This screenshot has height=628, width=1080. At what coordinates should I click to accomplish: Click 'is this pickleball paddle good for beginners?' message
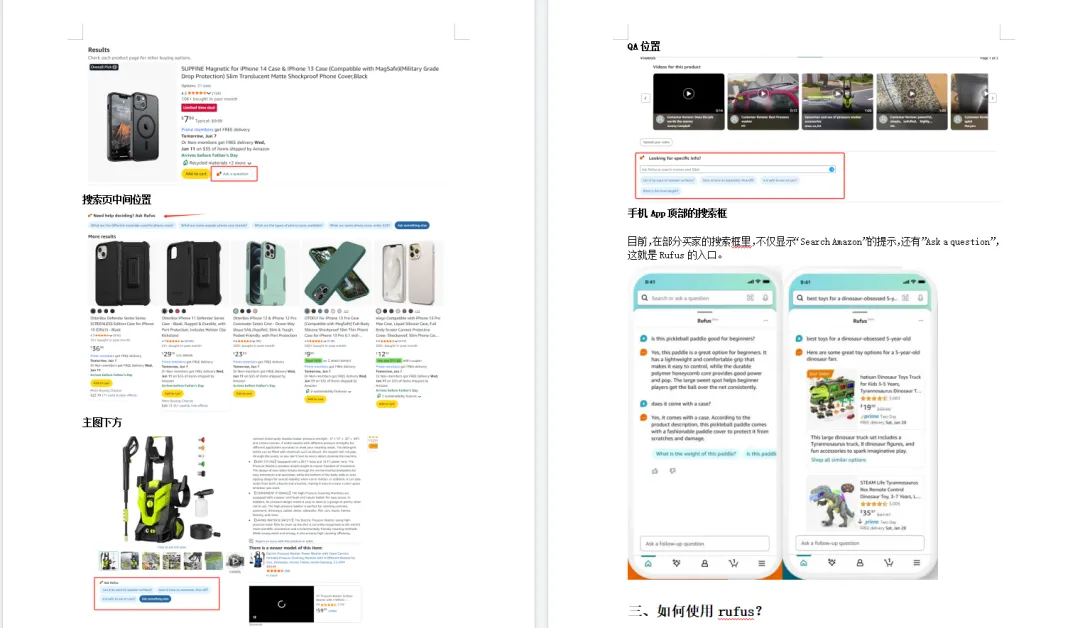(x=703, y=338)
